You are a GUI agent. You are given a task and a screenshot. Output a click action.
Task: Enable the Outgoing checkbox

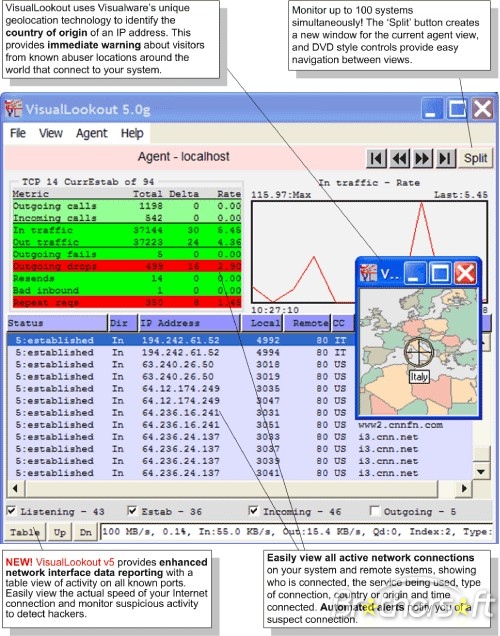pos(375,511)
